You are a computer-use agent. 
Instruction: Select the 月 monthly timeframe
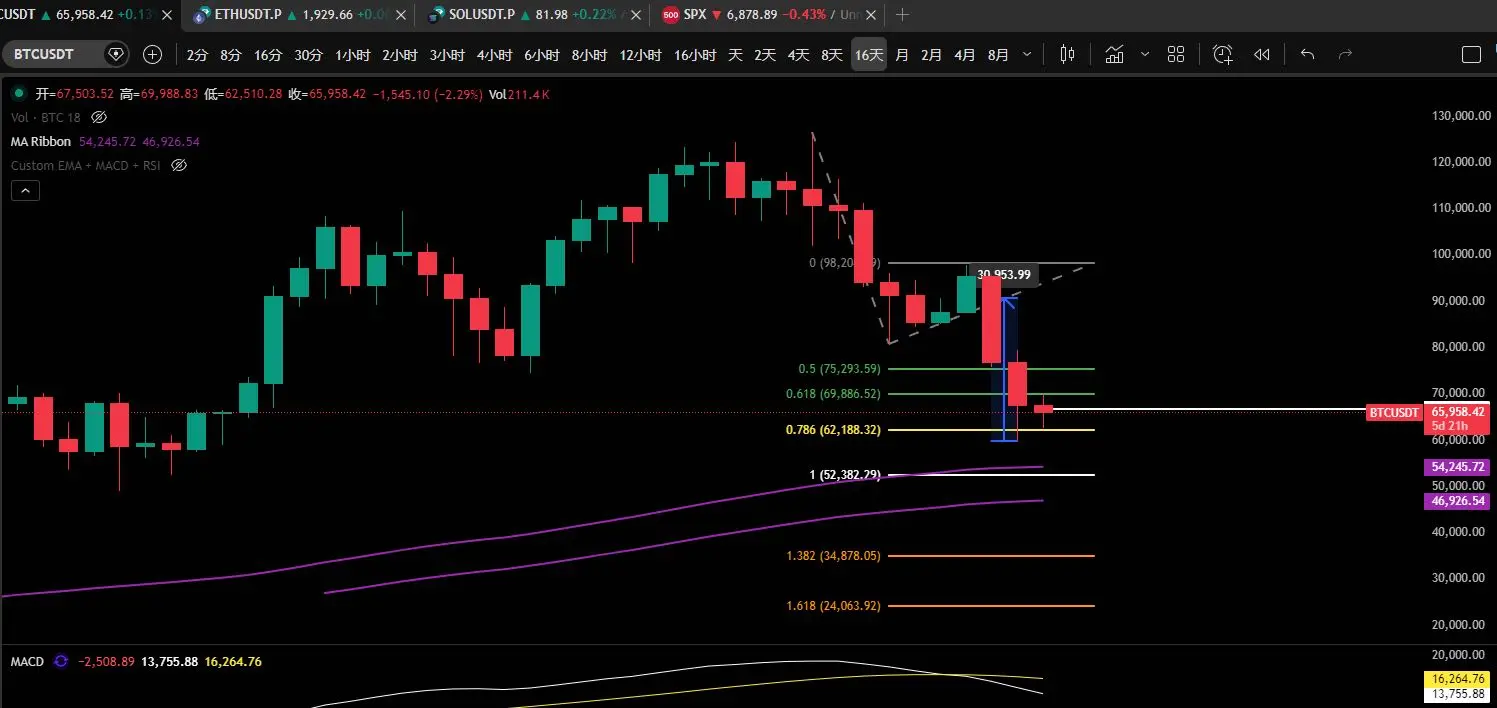[x=902, y=55]
